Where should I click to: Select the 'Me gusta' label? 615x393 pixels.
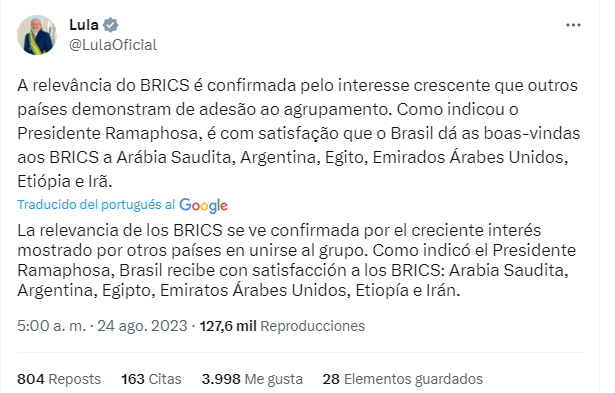point(274,379)
